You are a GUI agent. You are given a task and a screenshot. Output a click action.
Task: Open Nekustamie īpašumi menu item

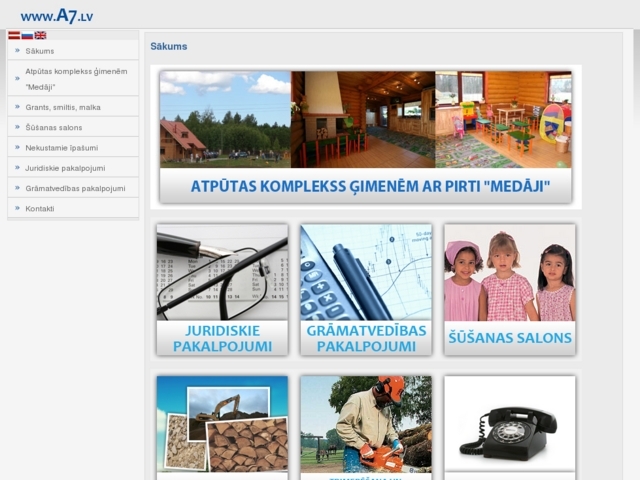pos(73,148)
